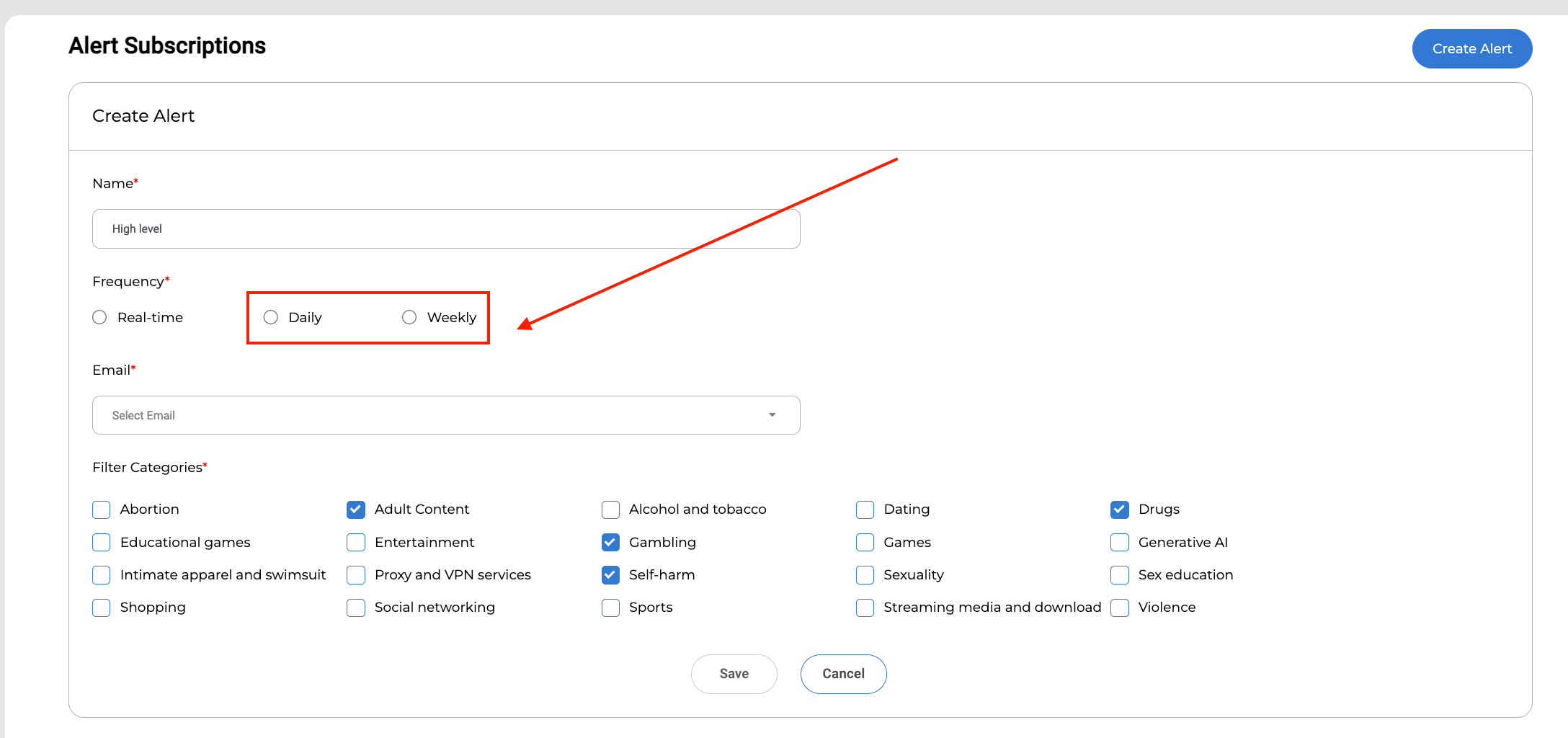Check Streaming media and download category

pos(865,608)
